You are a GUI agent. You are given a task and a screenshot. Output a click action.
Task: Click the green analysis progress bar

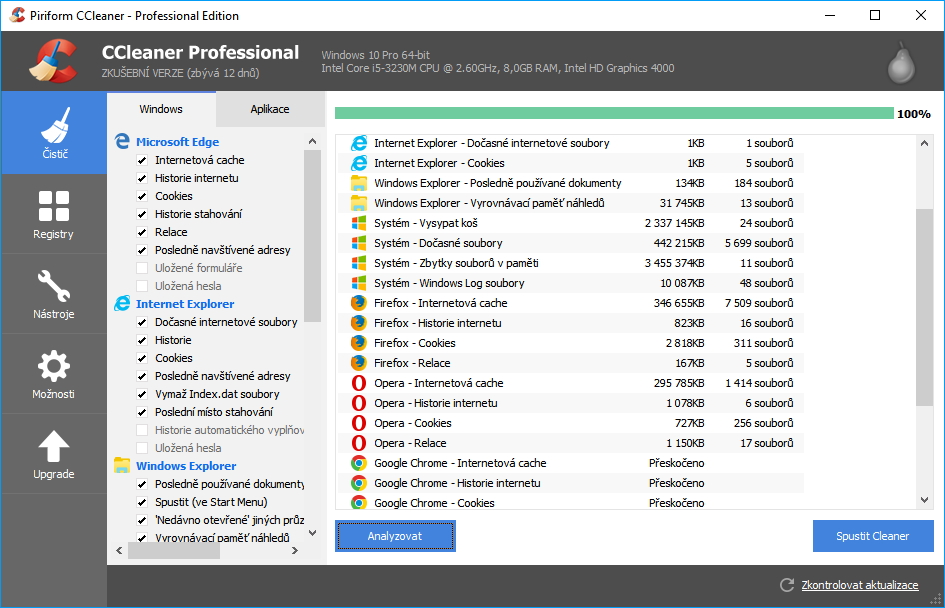click(614, 113)
